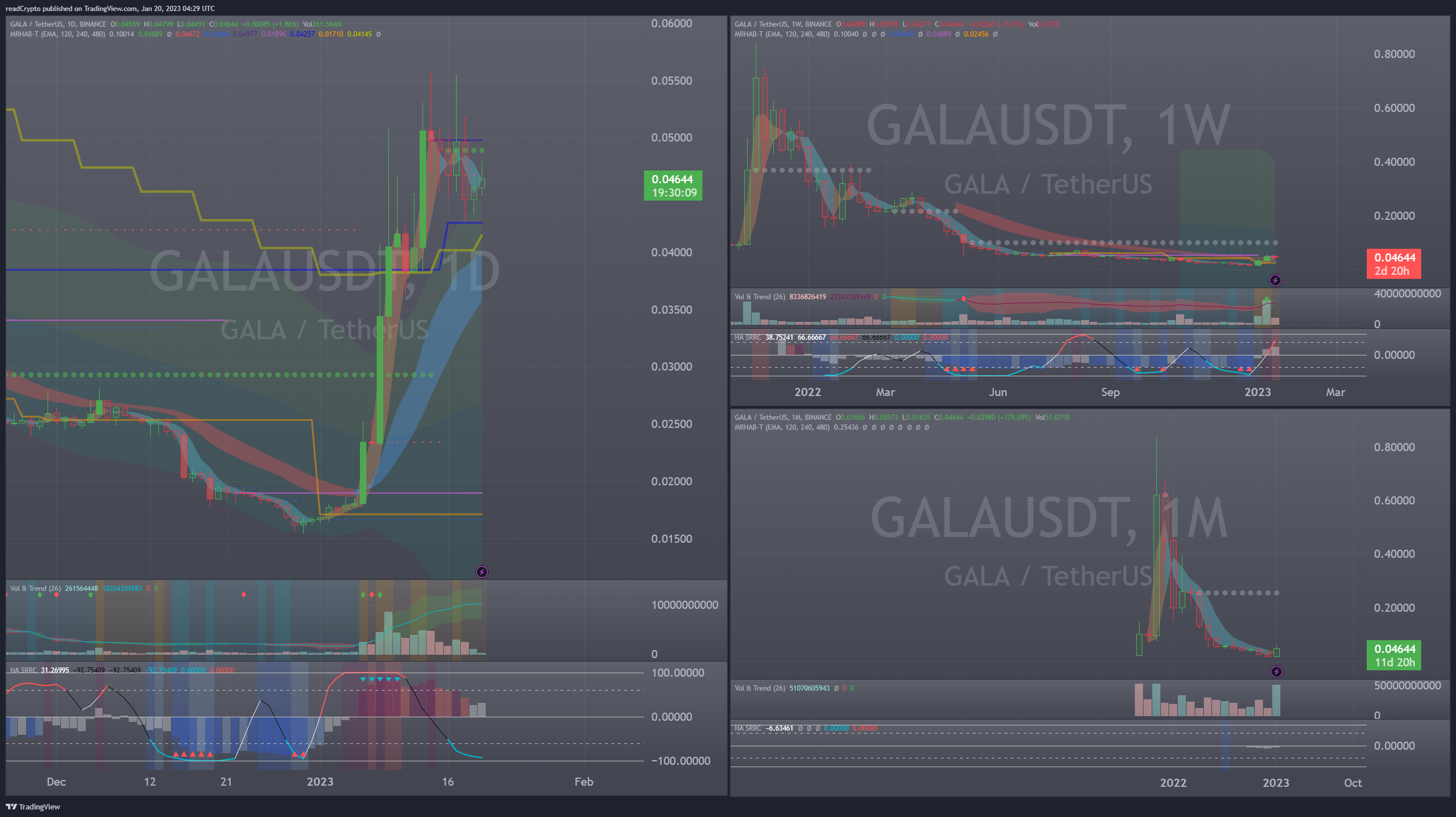Click the 0.60000 level on 1M price axis

(1394, 500)
